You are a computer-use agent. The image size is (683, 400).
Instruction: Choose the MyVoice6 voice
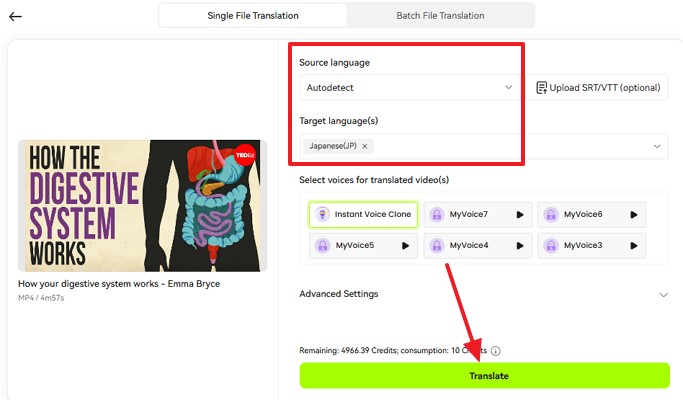(582, 214)
